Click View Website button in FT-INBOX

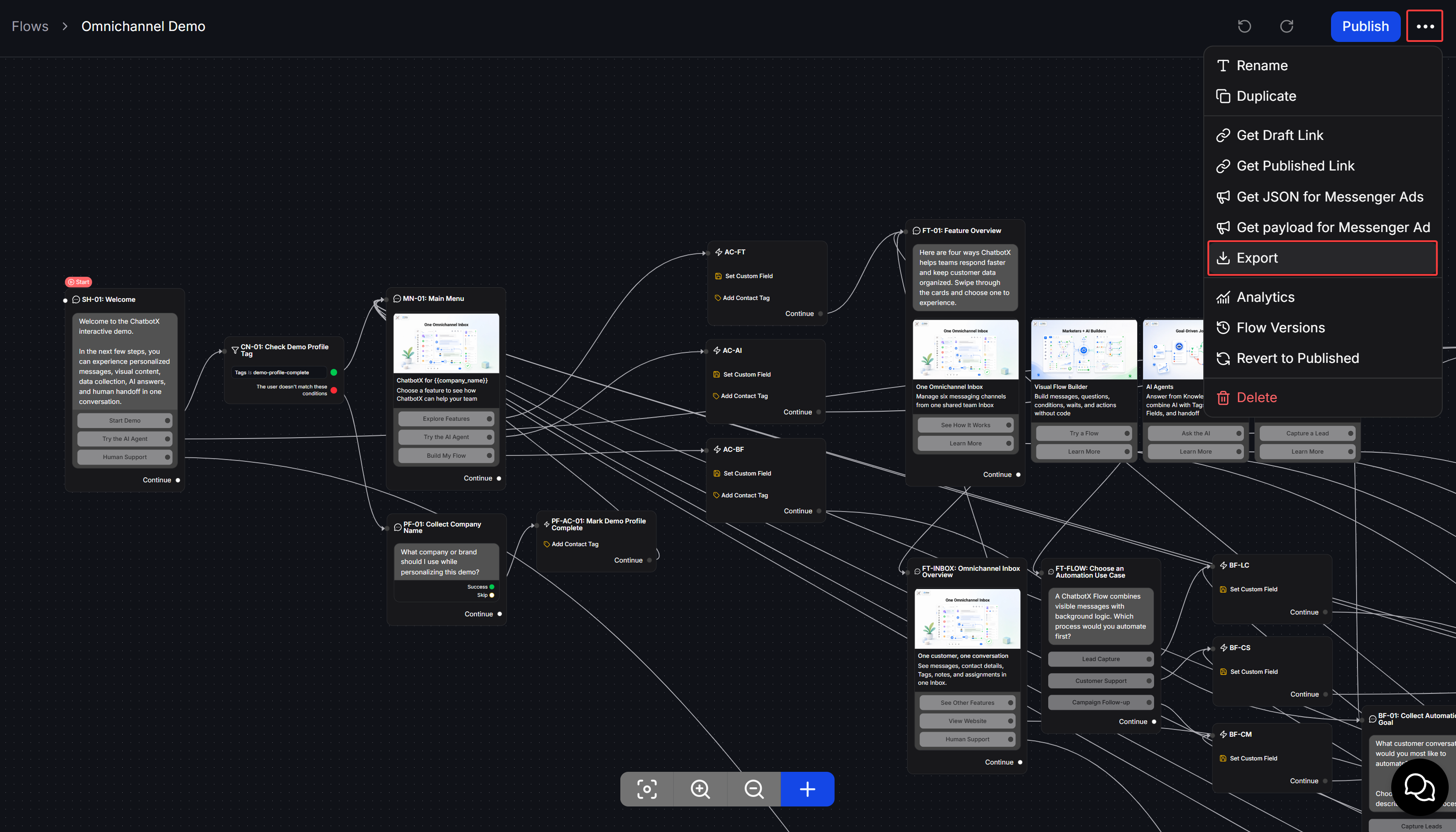tap(967, 721)
